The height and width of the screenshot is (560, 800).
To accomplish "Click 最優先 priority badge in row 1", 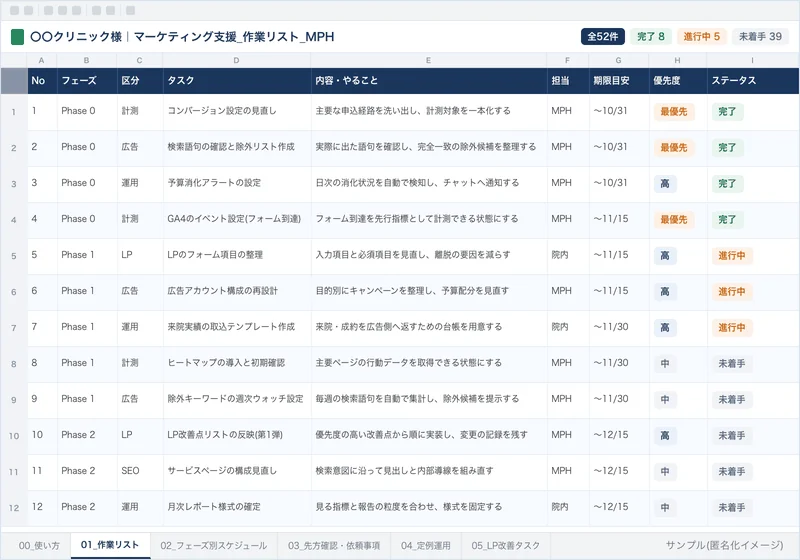I will point(674,112).
